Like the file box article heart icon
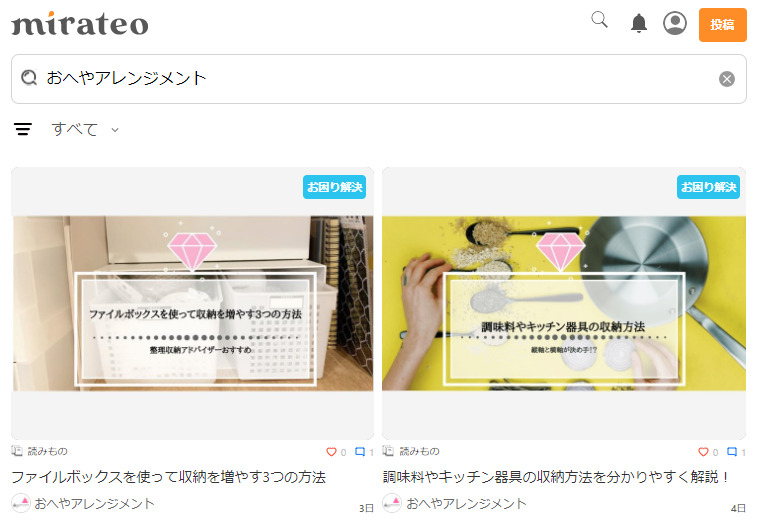The height and width of the screenshot is (532, 761). (x=331, y=452)
